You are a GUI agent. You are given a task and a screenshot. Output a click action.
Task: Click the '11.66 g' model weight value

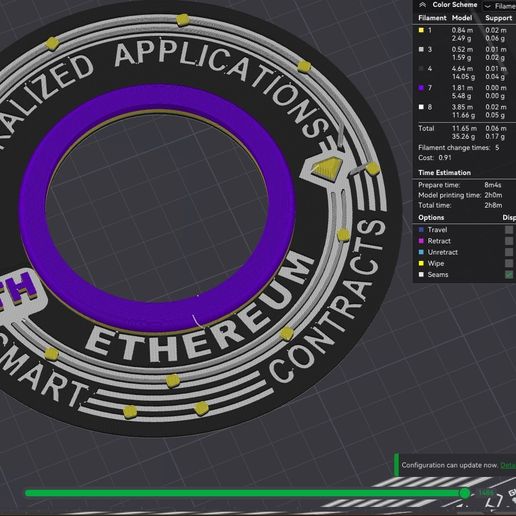tap(463, 115)
